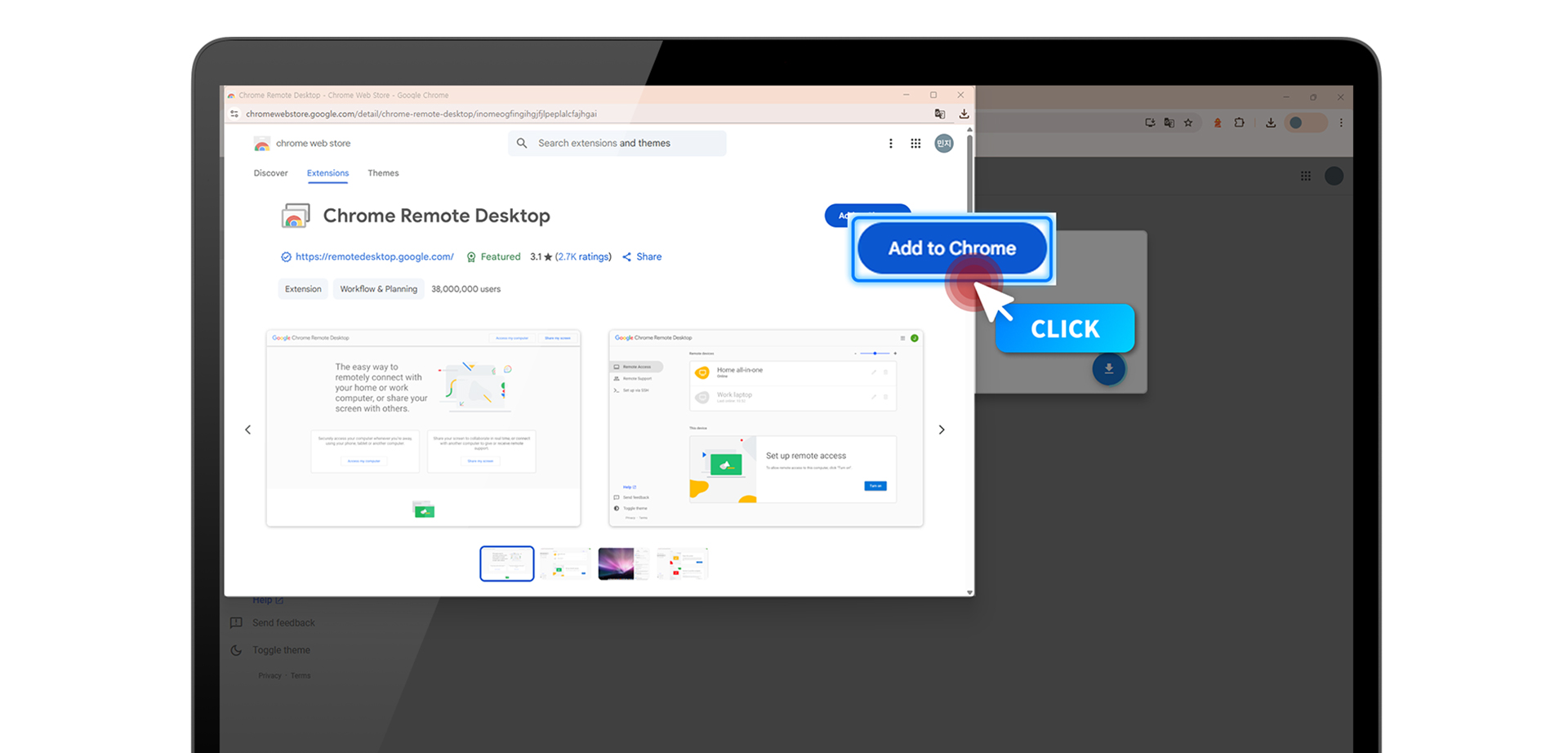Click the Workflow & Planning chip
The height and width of the screenshot is (753, 1568).
click(379, 289)
